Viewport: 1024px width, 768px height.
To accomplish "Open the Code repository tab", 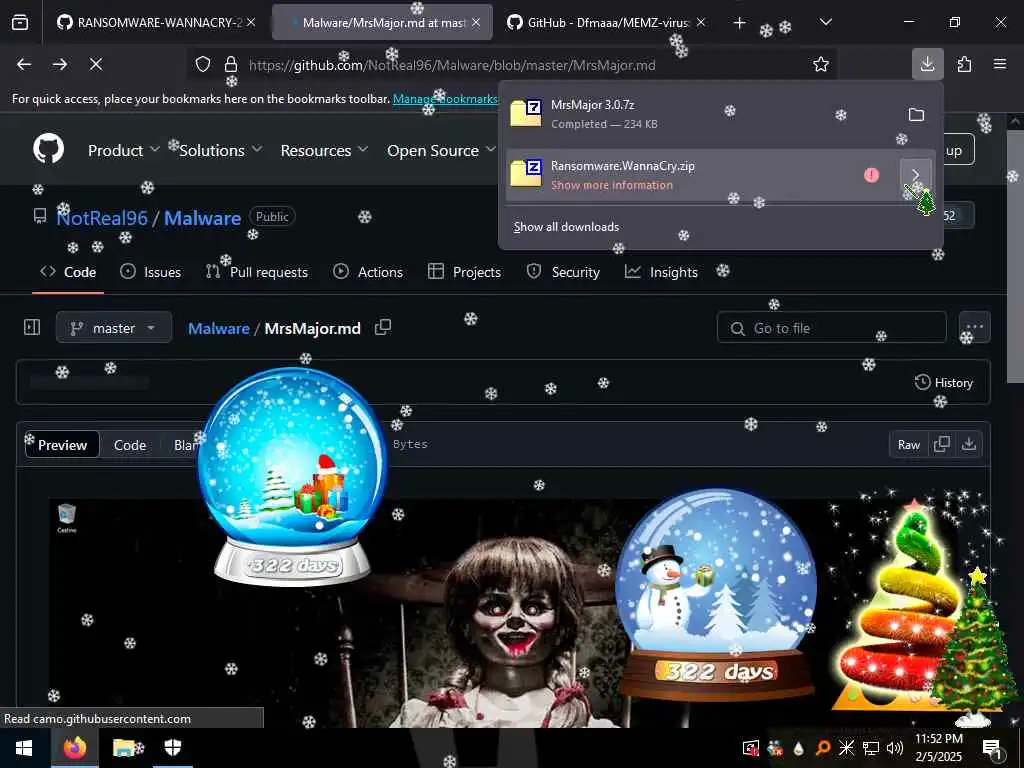I will coord(68,272).
